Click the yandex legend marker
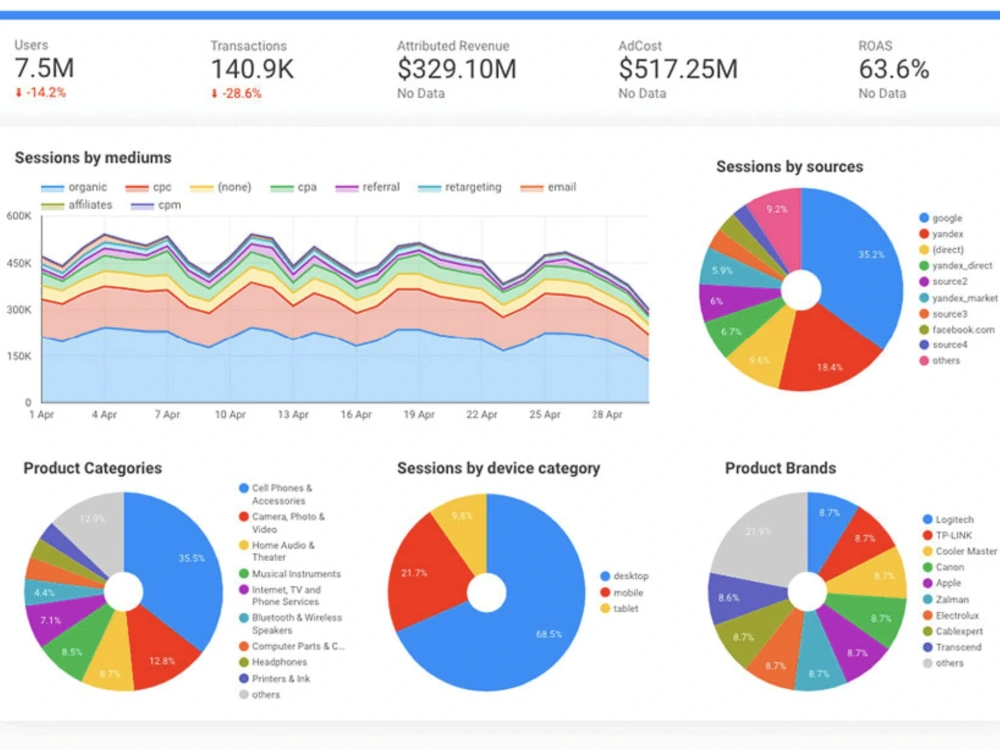 [x=924, y=233]
